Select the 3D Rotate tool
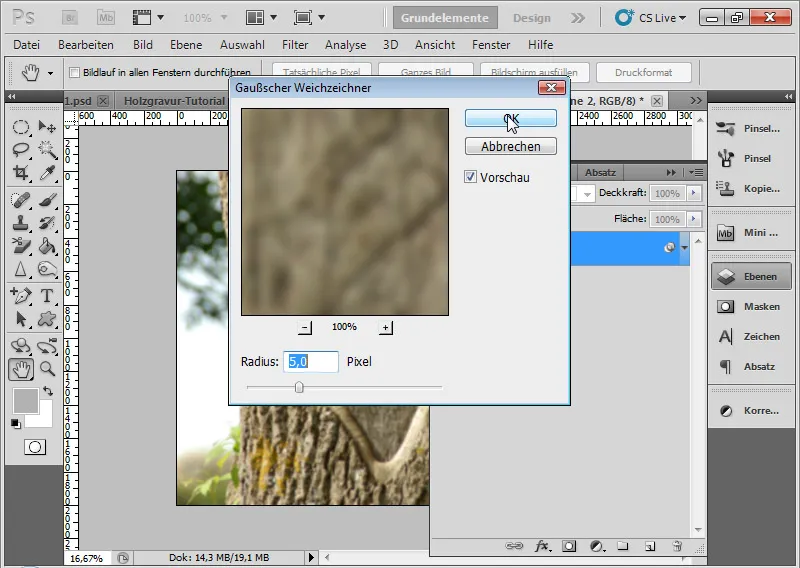800x568 pixels. pyautogui.click(x=20, y=345)
